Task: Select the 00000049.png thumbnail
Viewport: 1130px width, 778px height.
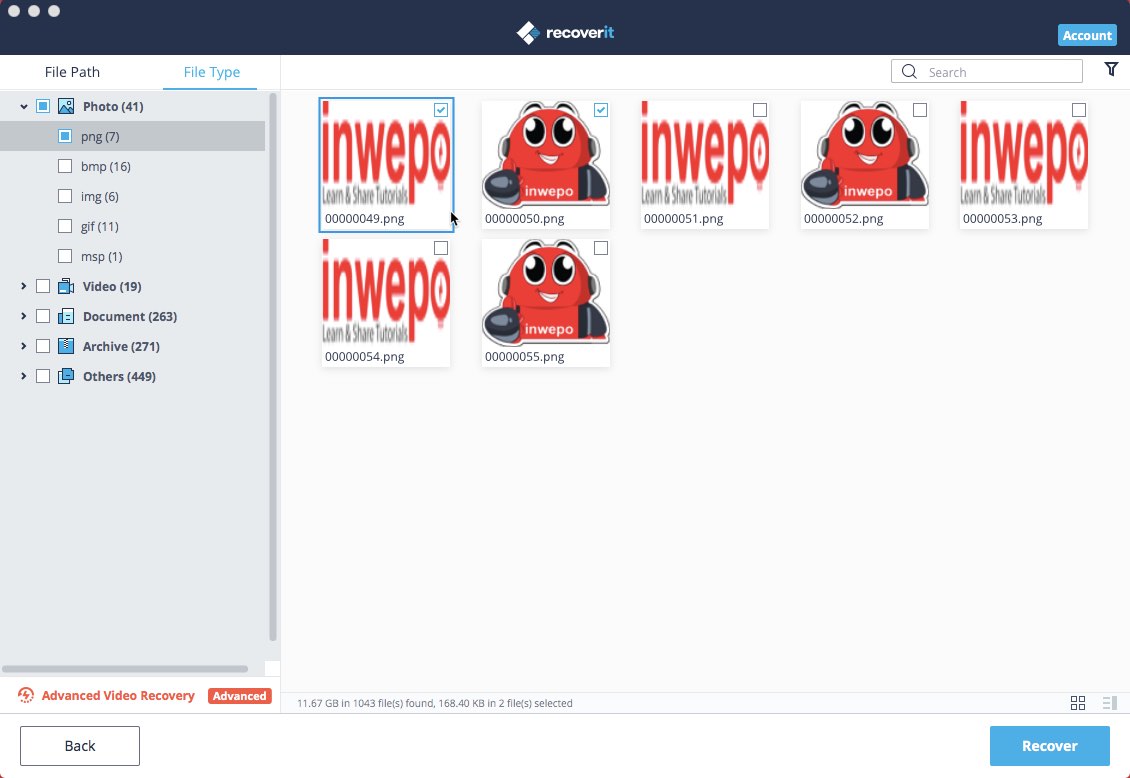Action: click(x=386, y=165)
